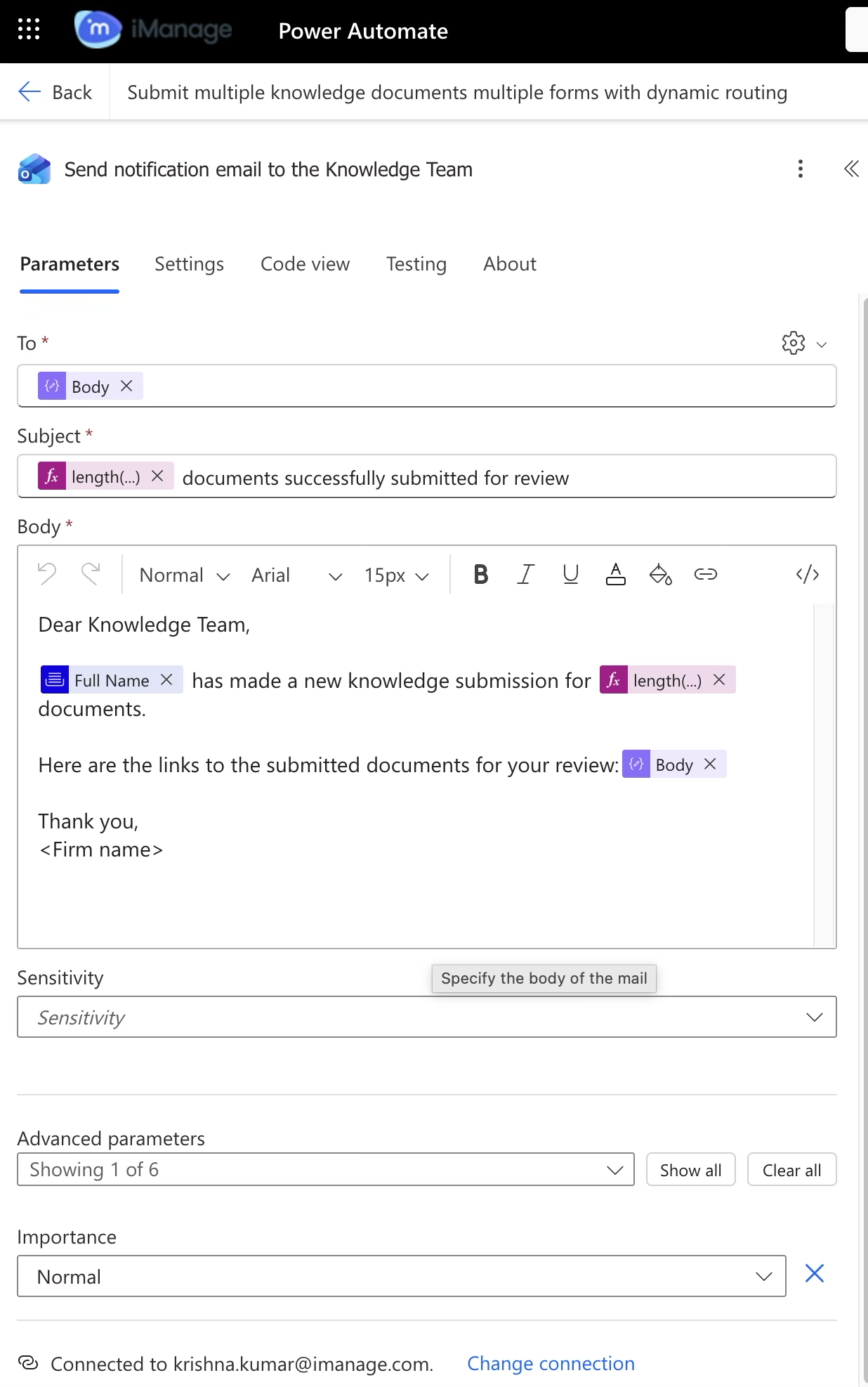
Task: Click the Clear all button
Action: pos(791,1169)
